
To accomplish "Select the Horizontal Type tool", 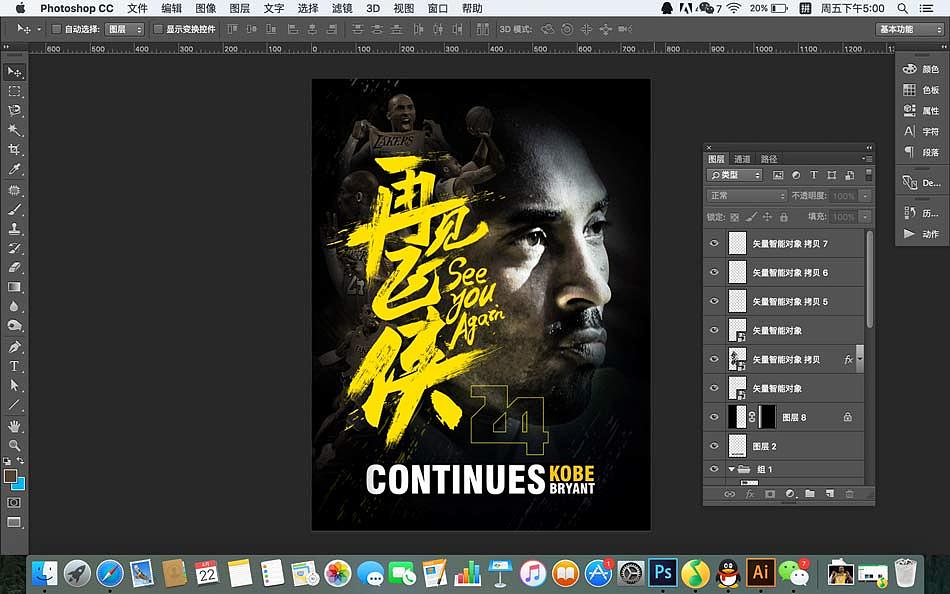I will [x=15, y=366].
